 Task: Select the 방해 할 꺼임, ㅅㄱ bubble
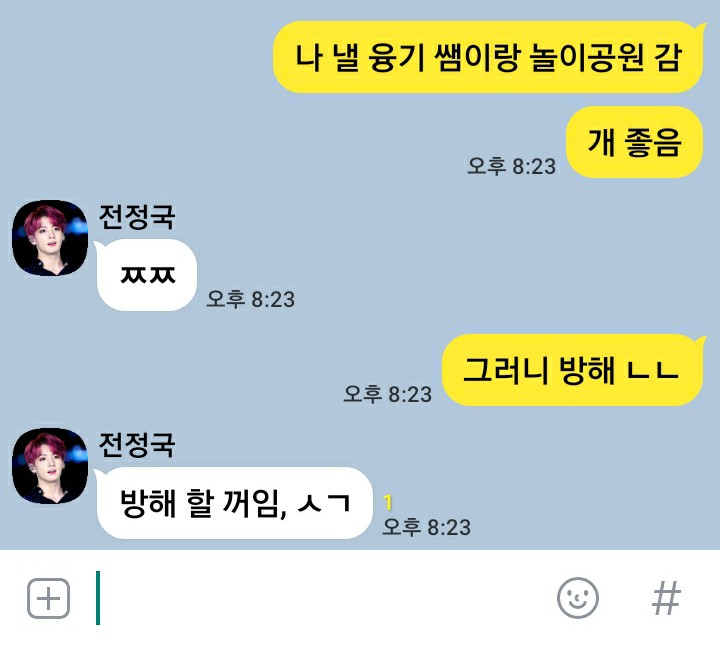click(234, 503)
